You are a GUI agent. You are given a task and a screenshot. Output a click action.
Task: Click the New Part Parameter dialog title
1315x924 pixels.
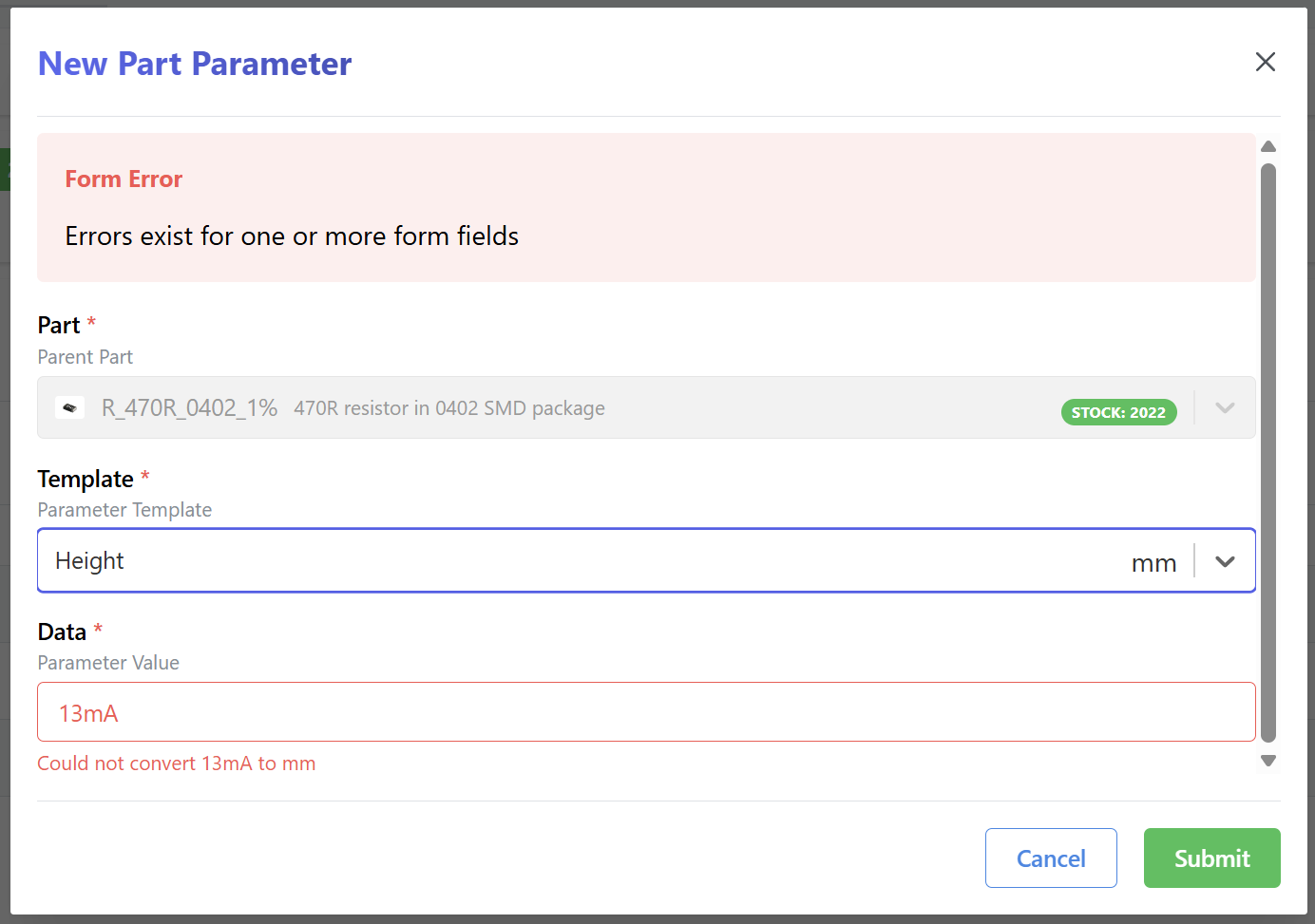194,63
